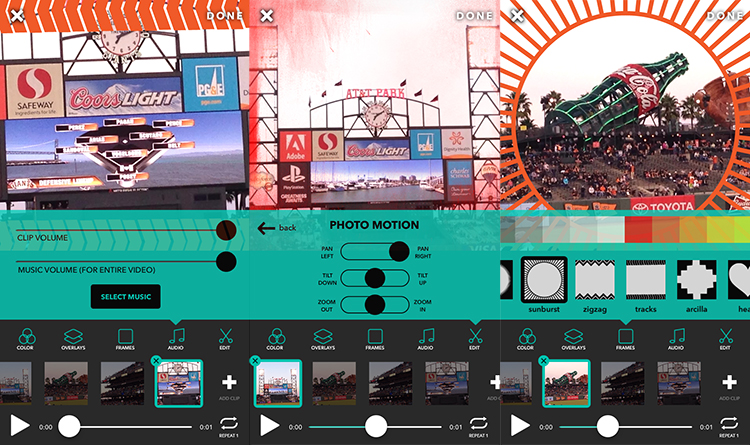Tap Done in the right screen
Viewport: 750px width, 445px height.
coord(725,16)
